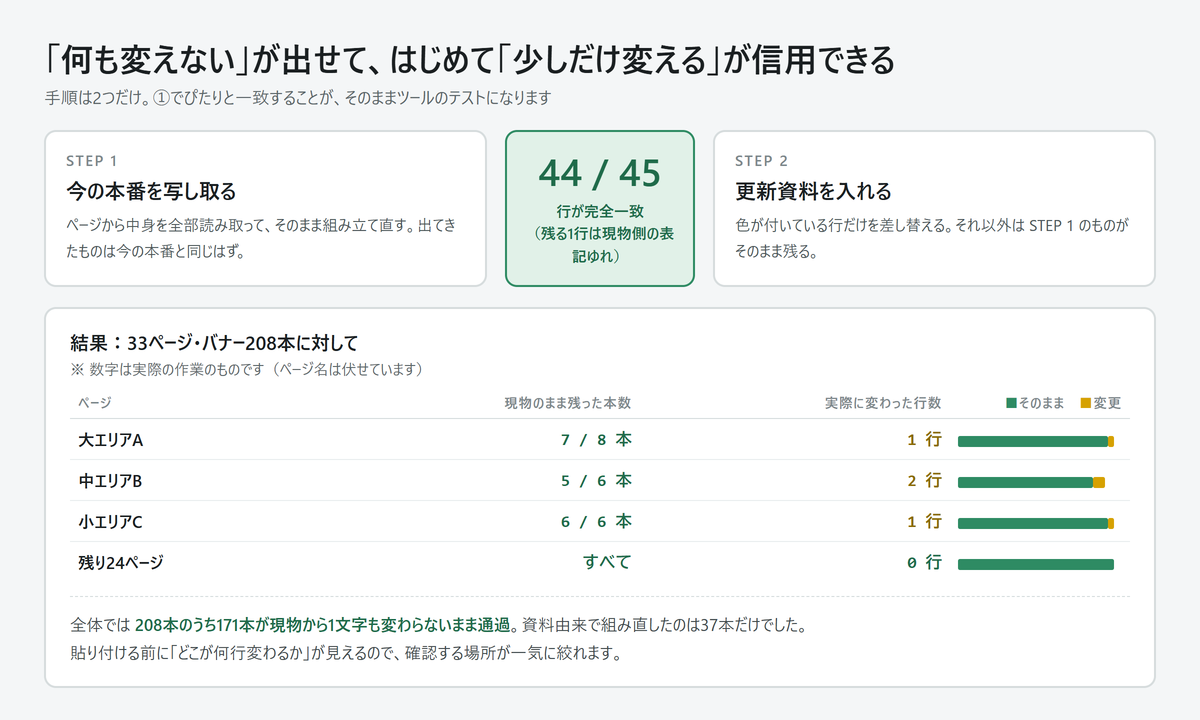Screen dimensions: 1200x720
Task: Click caption 行が完全一致
Action: (x=600, y=211)
